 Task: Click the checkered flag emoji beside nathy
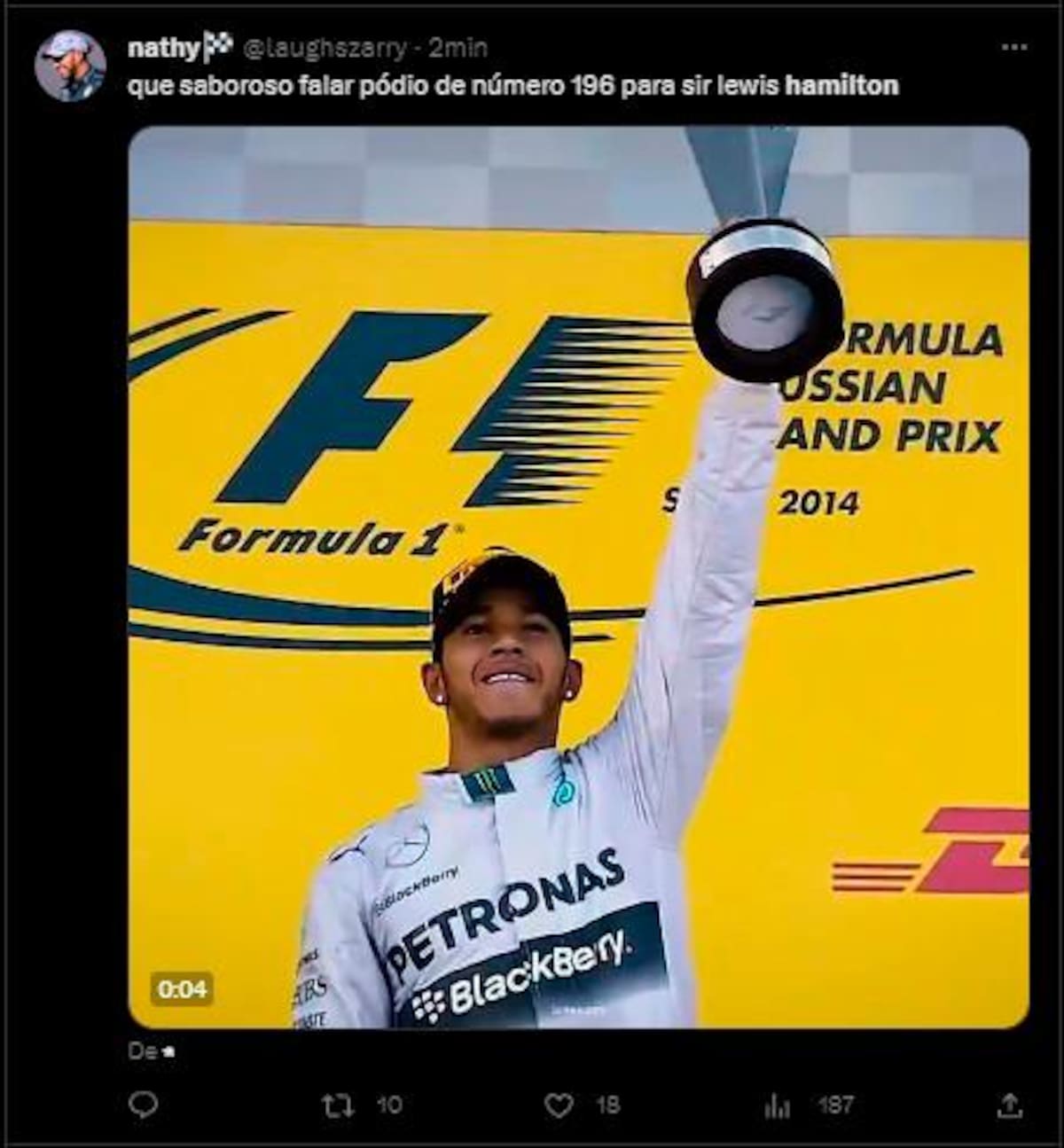(x=219, y=46)
